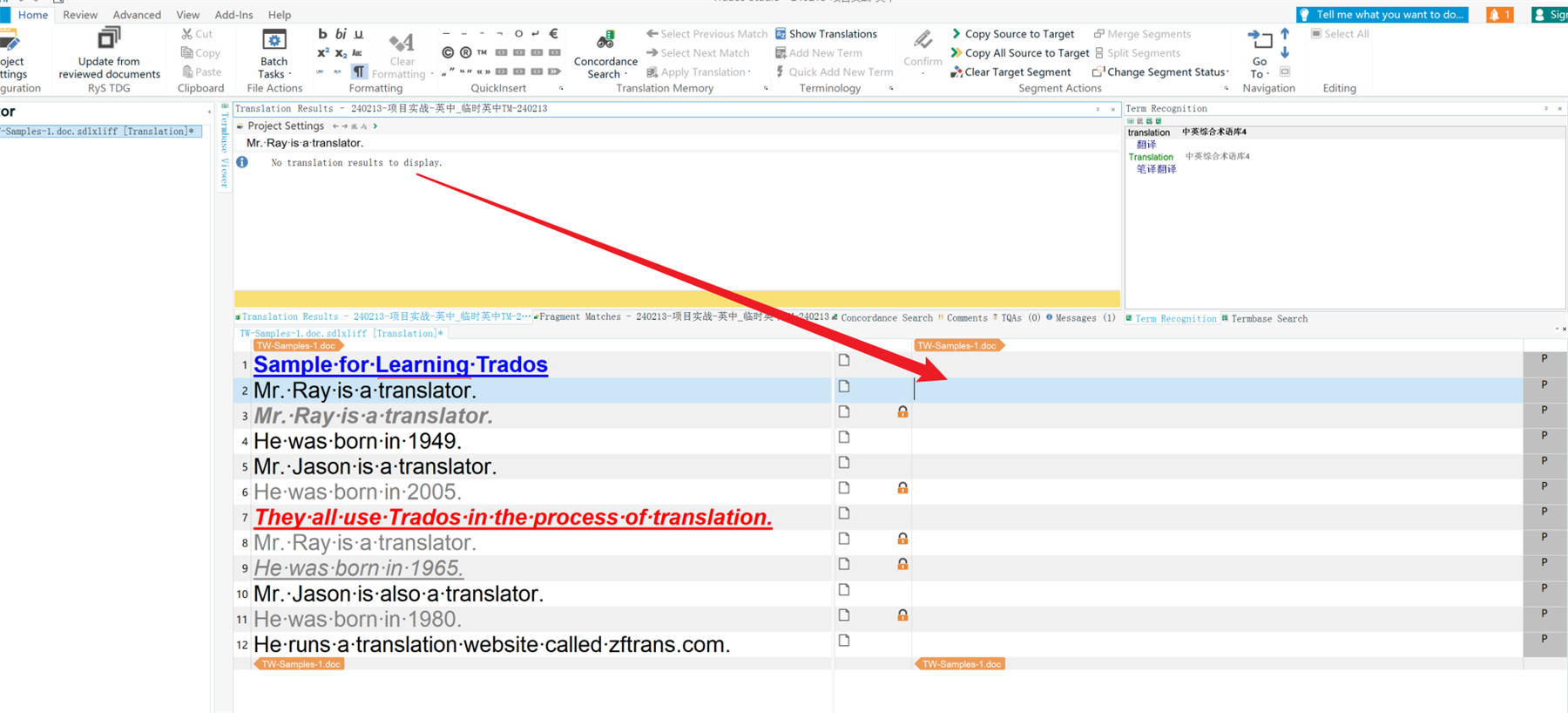Click the Tell me what you want to do box
Image resolution: width=1568 pixels, height=713 pixels.
pyautogui.click(x=1382, y=15)
